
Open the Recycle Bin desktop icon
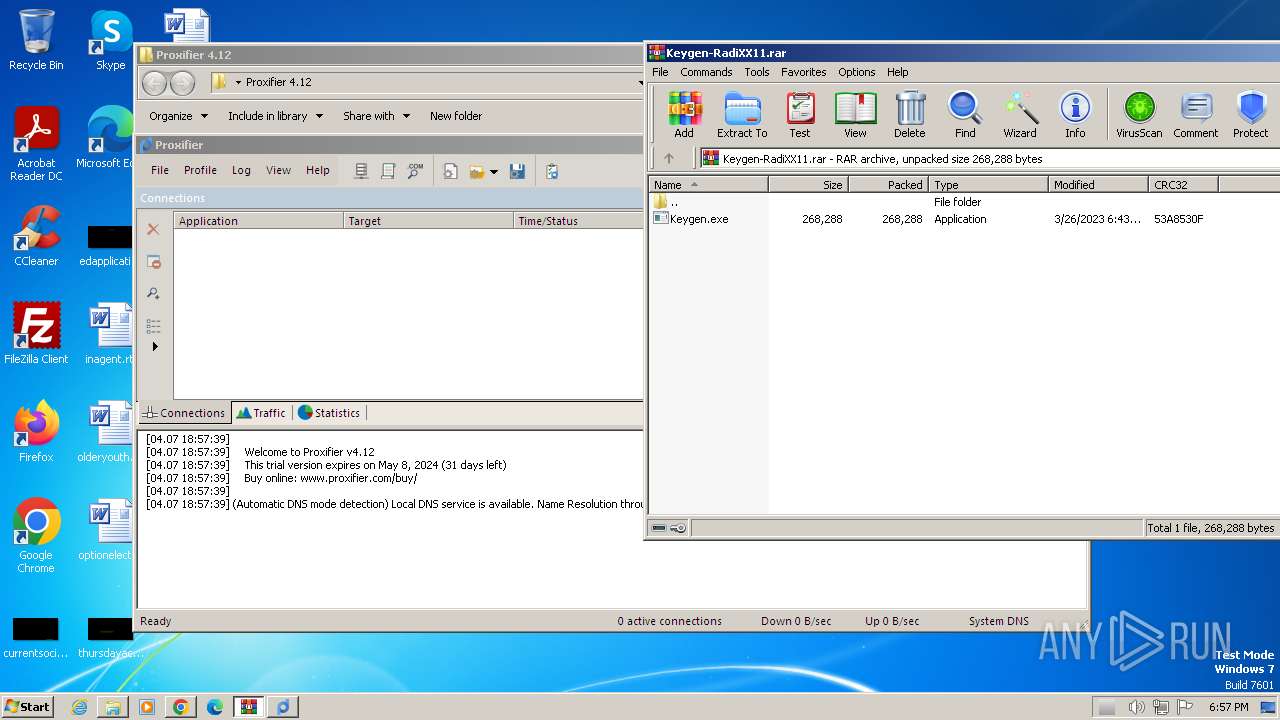point(36,40)
